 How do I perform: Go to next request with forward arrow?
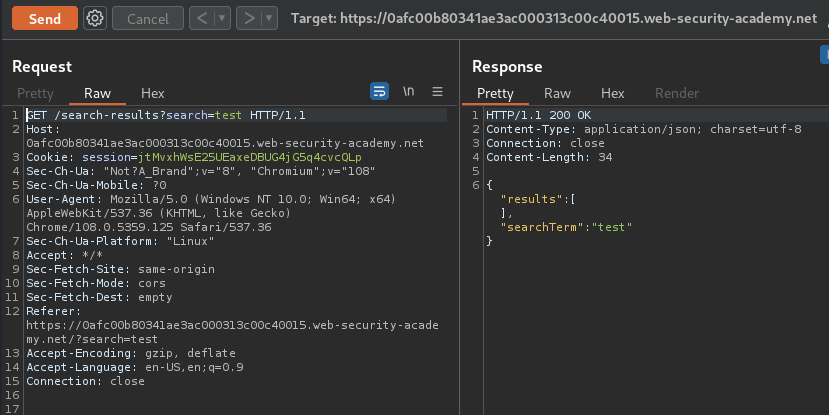(249, 19)
